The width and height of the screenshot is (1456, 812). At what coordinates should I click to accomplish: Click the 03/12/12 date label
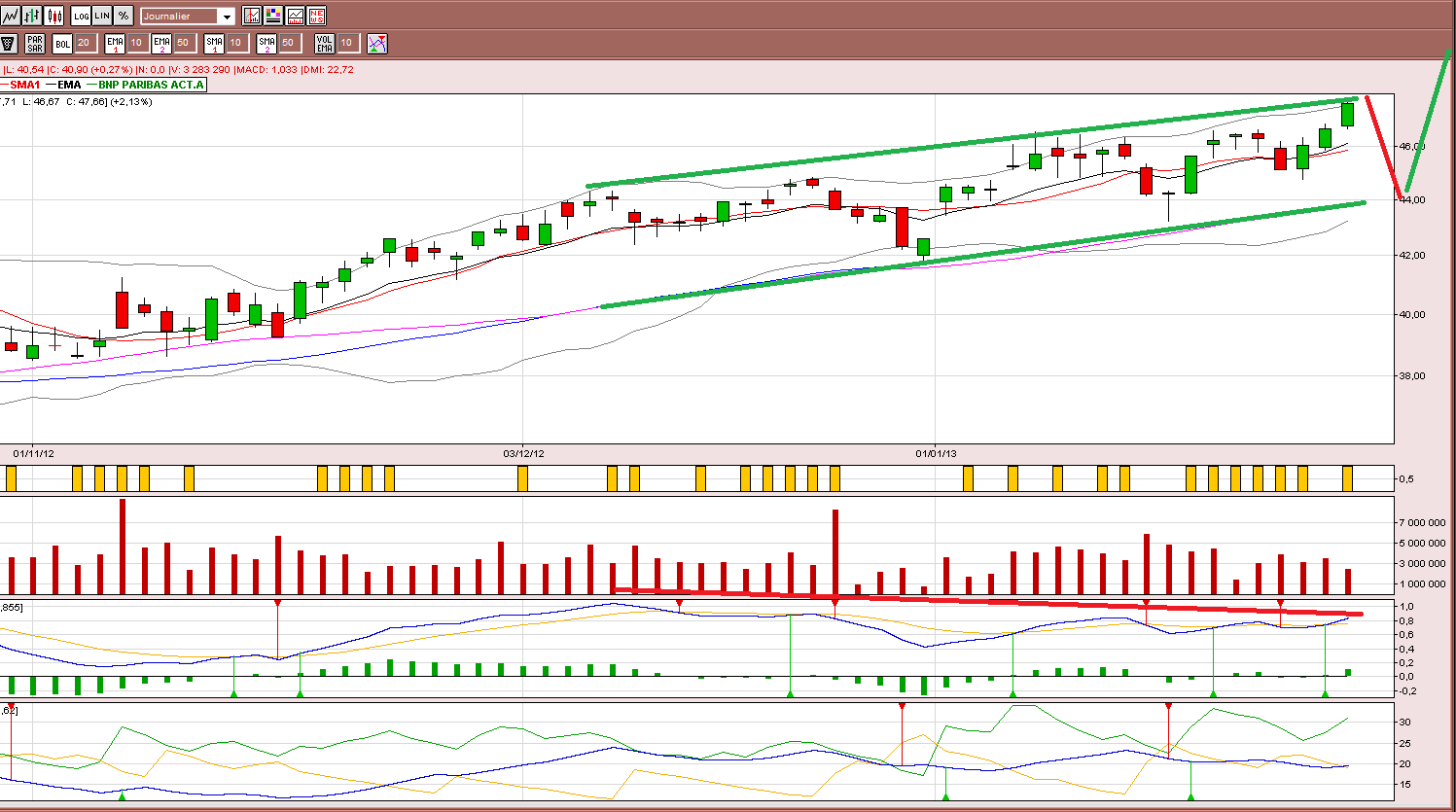click(523, 453)
